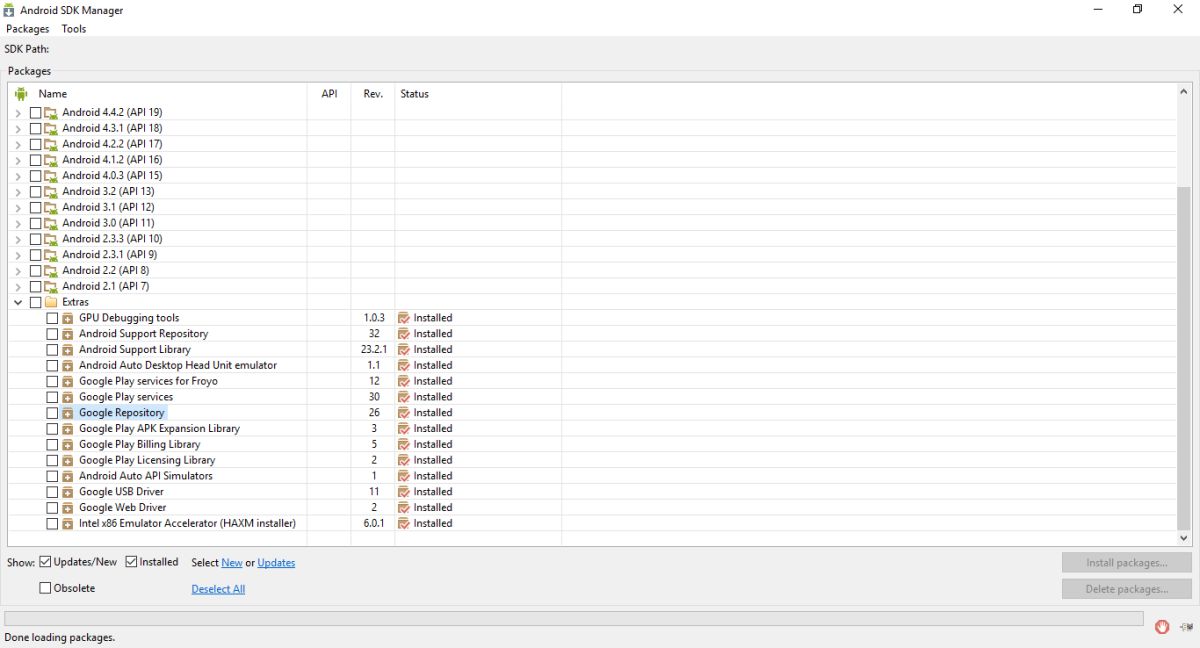Check the Extras folder checkbox
1200x648 pixels.
pyautogui.click(x=35, y=302)
